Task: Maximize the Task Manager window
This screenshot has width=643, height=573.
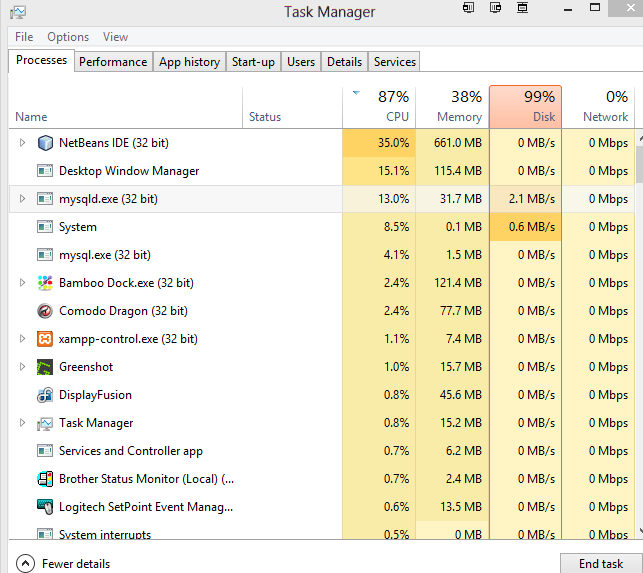Action: click(x=595, y=7)
